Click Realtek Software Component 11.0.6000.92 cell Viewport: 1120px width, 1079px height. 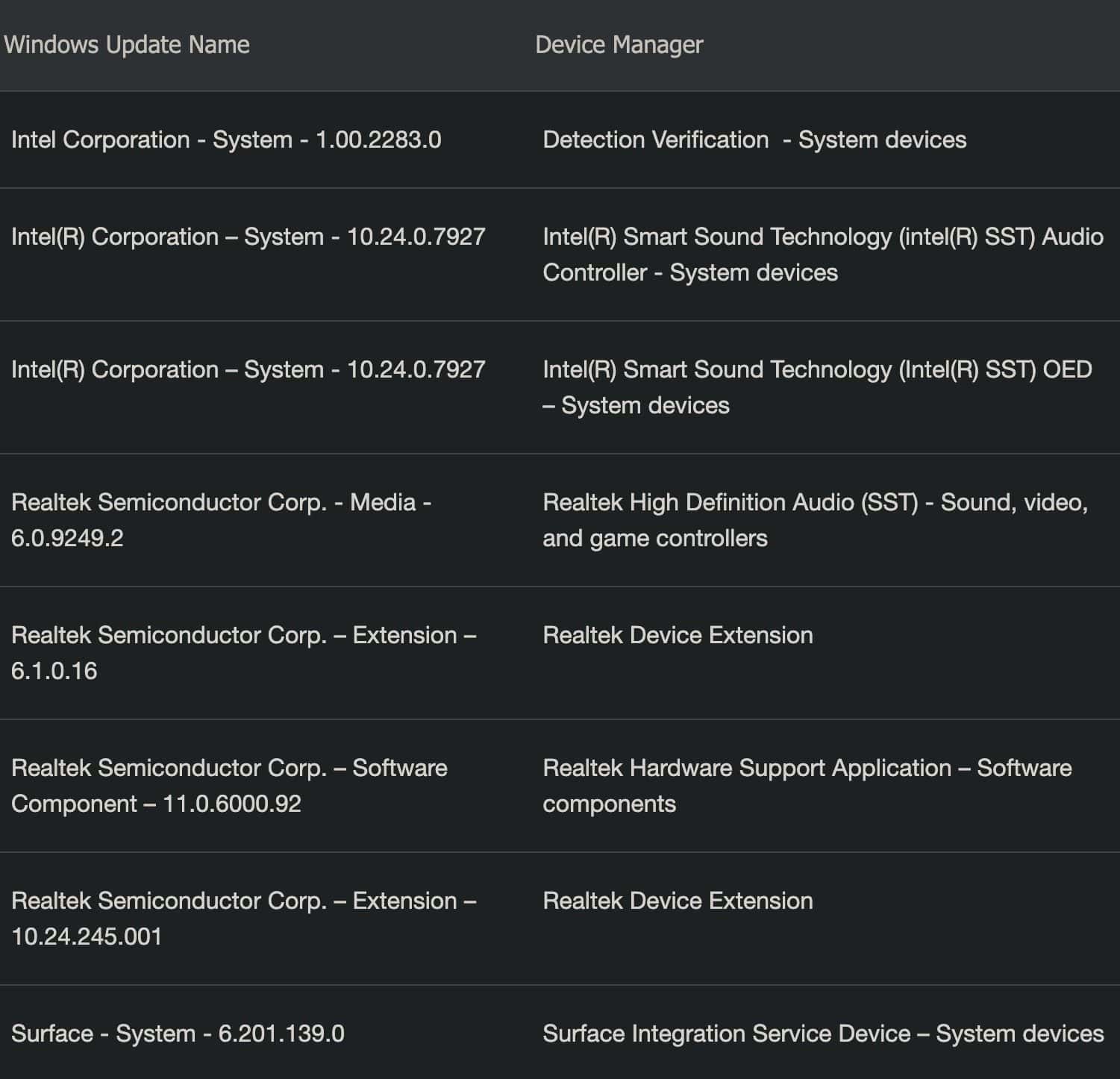[229, 786]
